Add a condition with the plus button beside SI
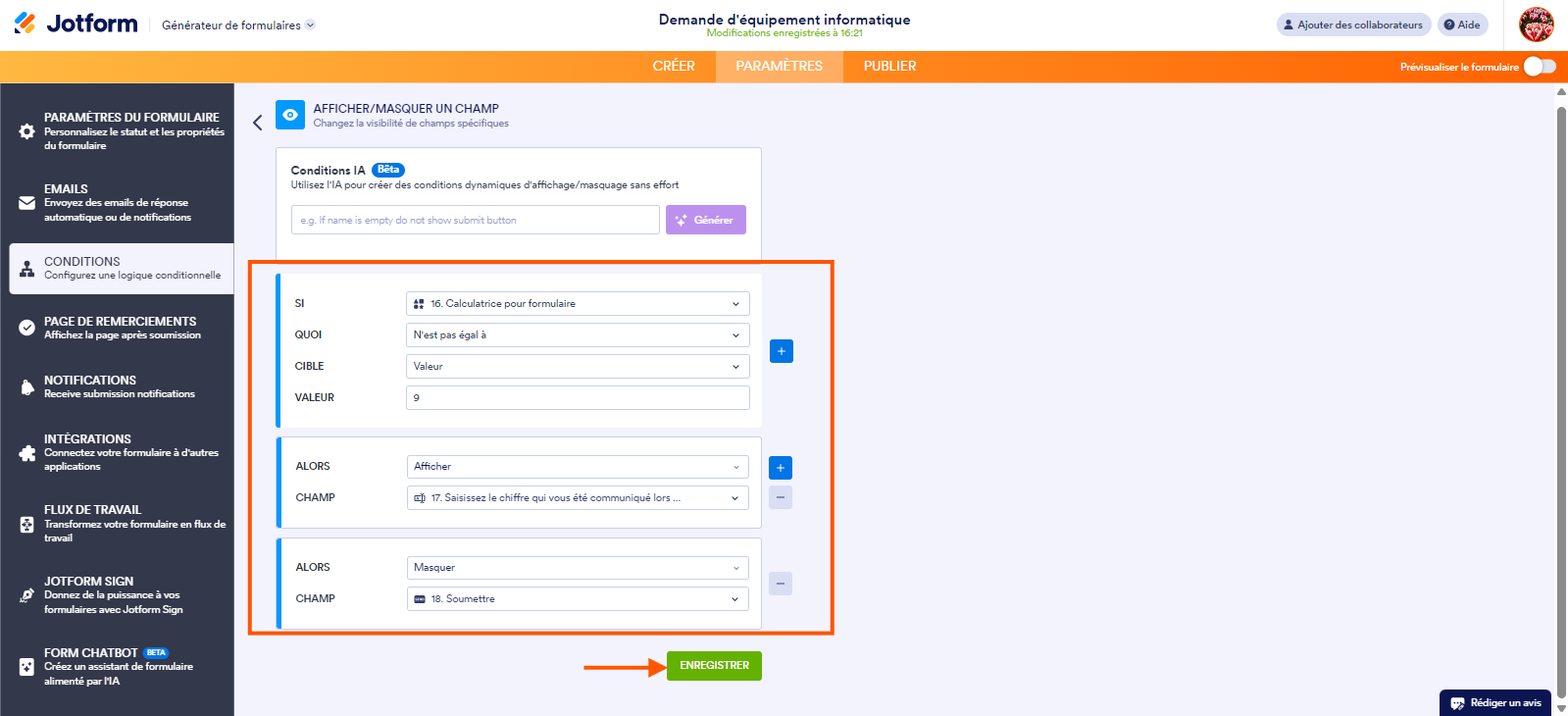Viewport: 1568px width, 716px height. pos(782,351)
